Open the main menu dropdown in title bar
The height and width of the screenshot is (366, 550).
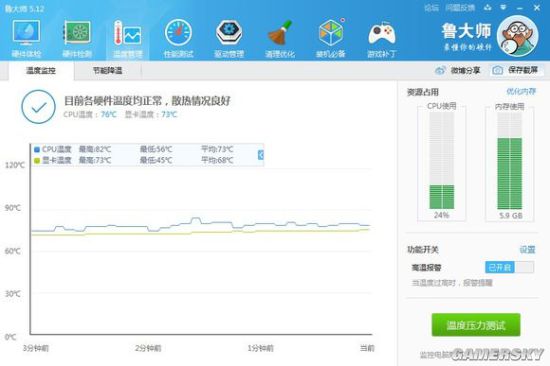click(503, 7)
